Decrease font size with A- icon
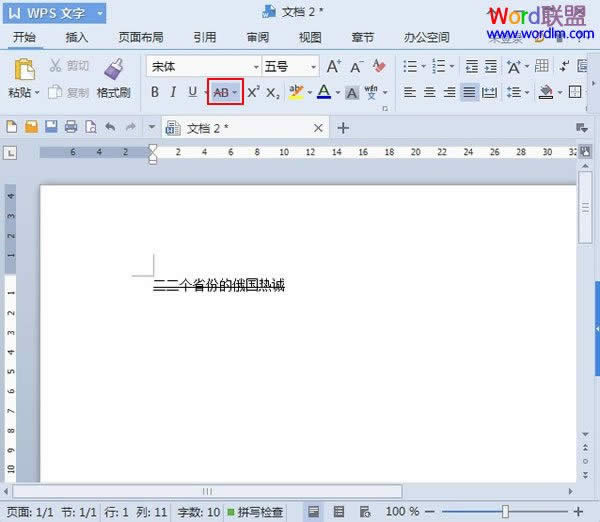This screenshot has height=522, width=600. coord(357,67)
